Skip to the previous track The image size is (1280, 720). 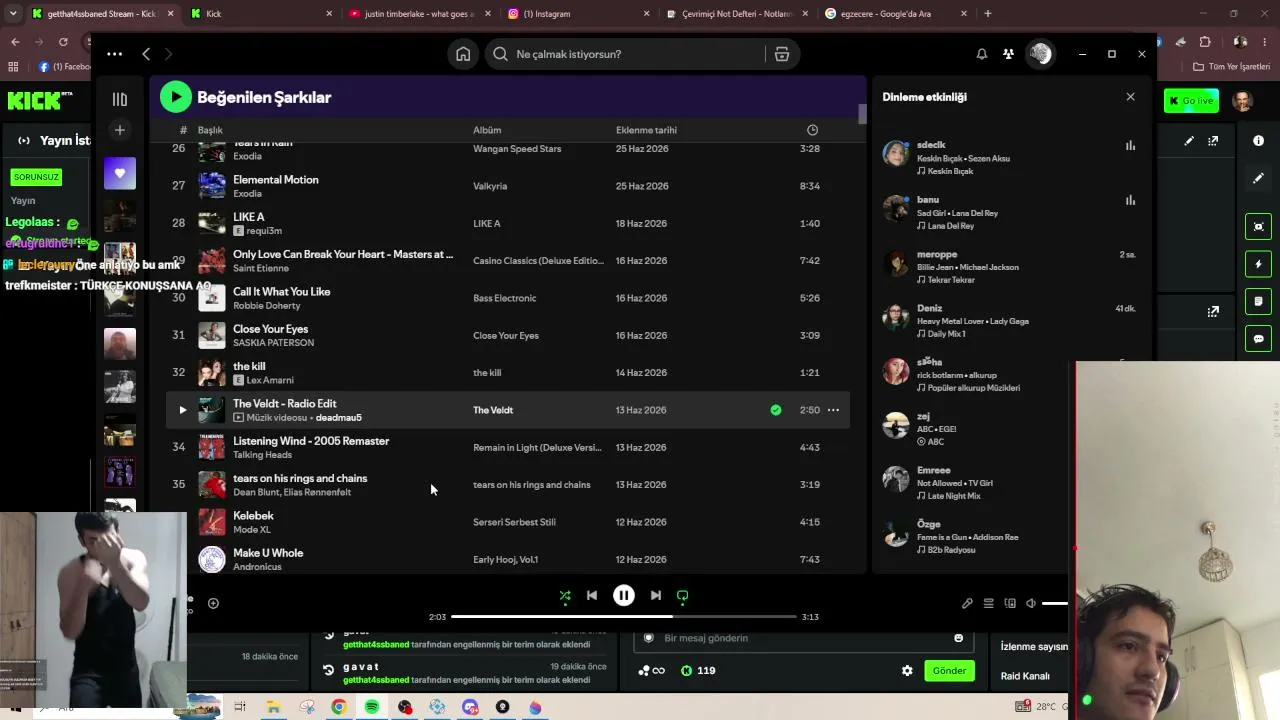tap(592, 596)
